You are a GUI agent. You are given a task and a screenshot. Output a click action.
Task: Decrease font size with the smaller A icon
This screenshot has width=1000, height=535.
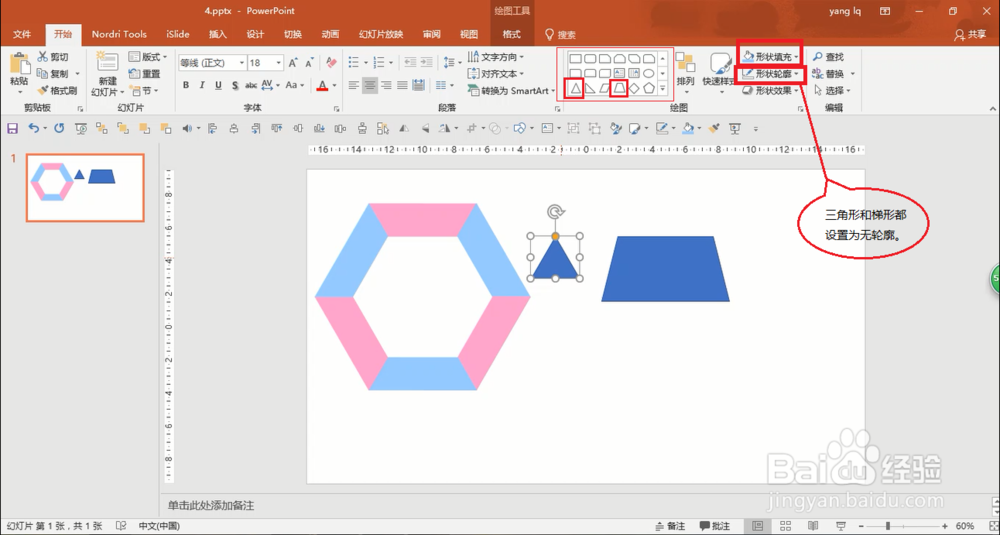309,62
